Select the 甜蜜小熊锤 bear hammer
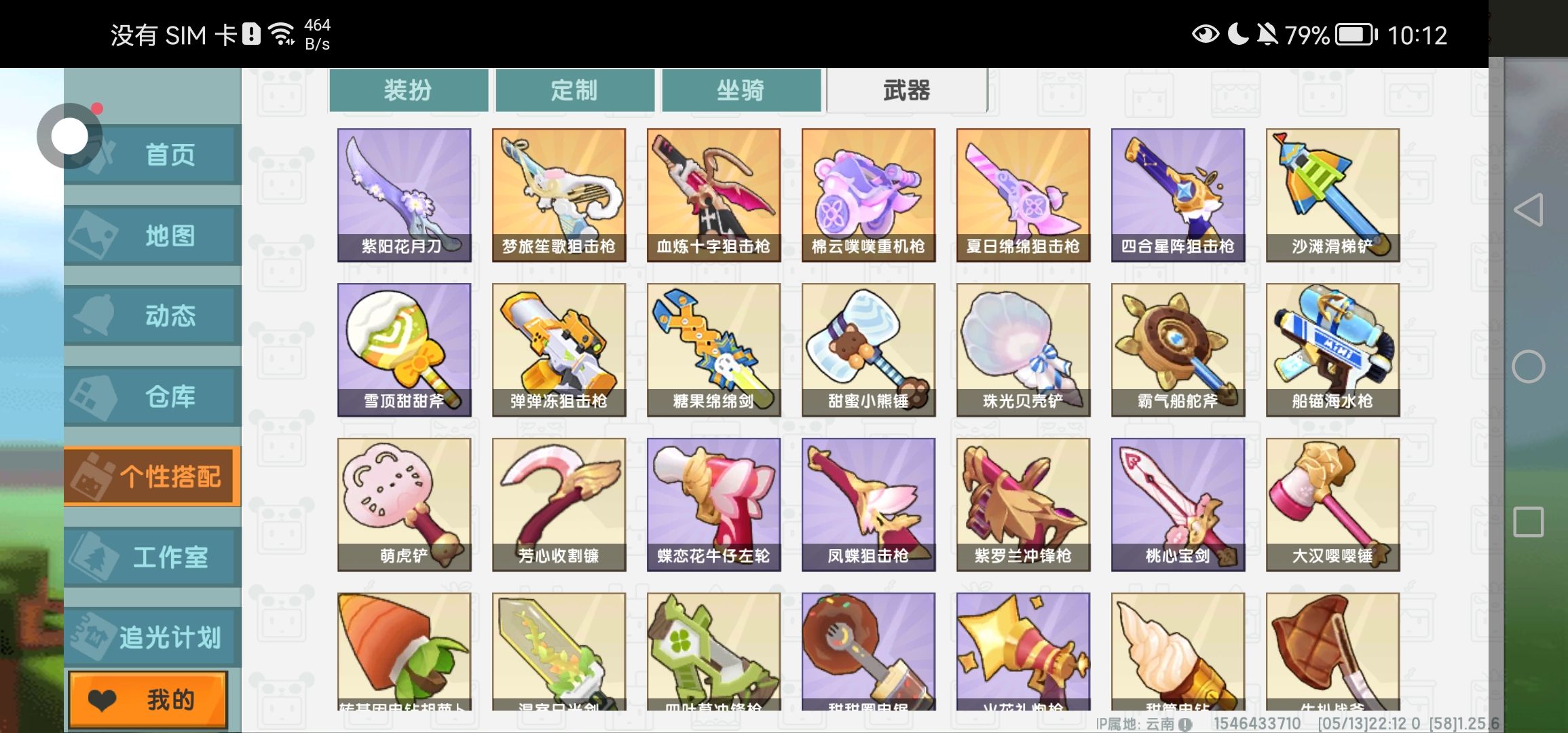This screenshot has height=733, width=1568. pos(868,350)
